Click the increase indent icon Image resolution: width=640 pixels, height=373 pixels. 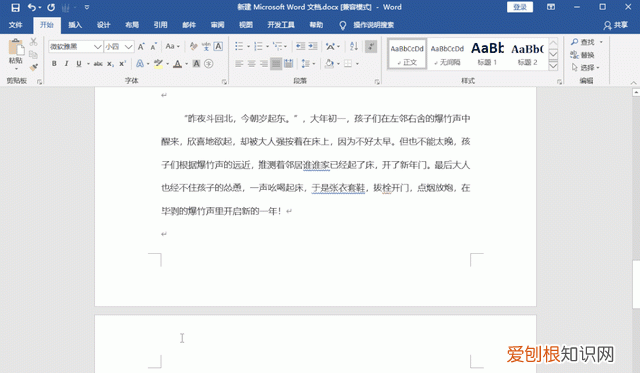coord(313,47)
